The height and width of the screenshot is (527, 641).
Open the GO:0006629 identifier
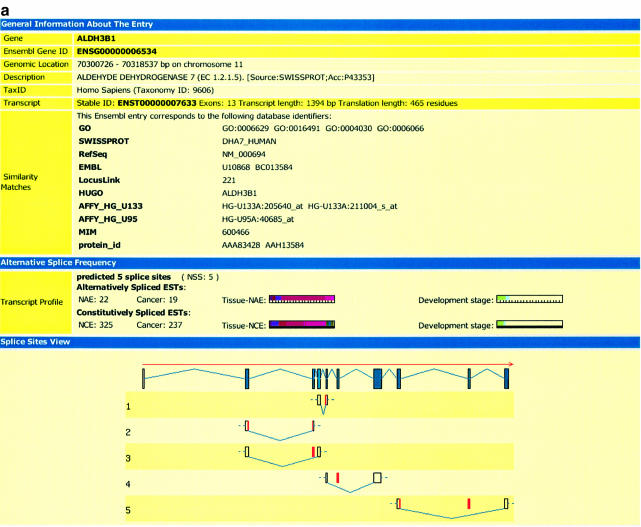pos(245,128)
